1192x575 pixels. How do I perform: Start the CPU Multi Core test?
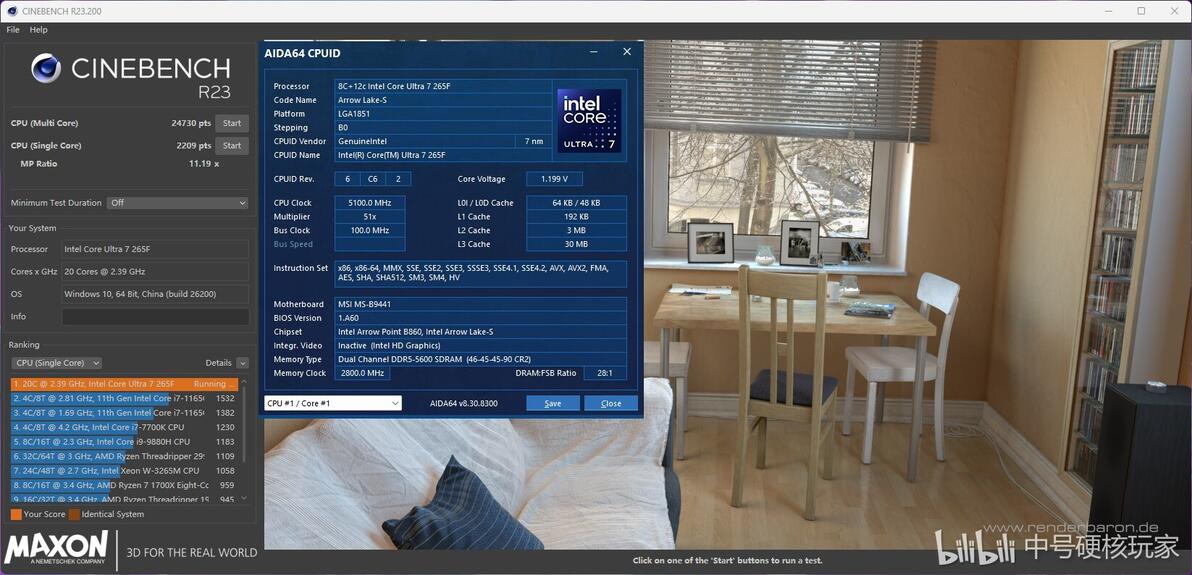(232, 123)
